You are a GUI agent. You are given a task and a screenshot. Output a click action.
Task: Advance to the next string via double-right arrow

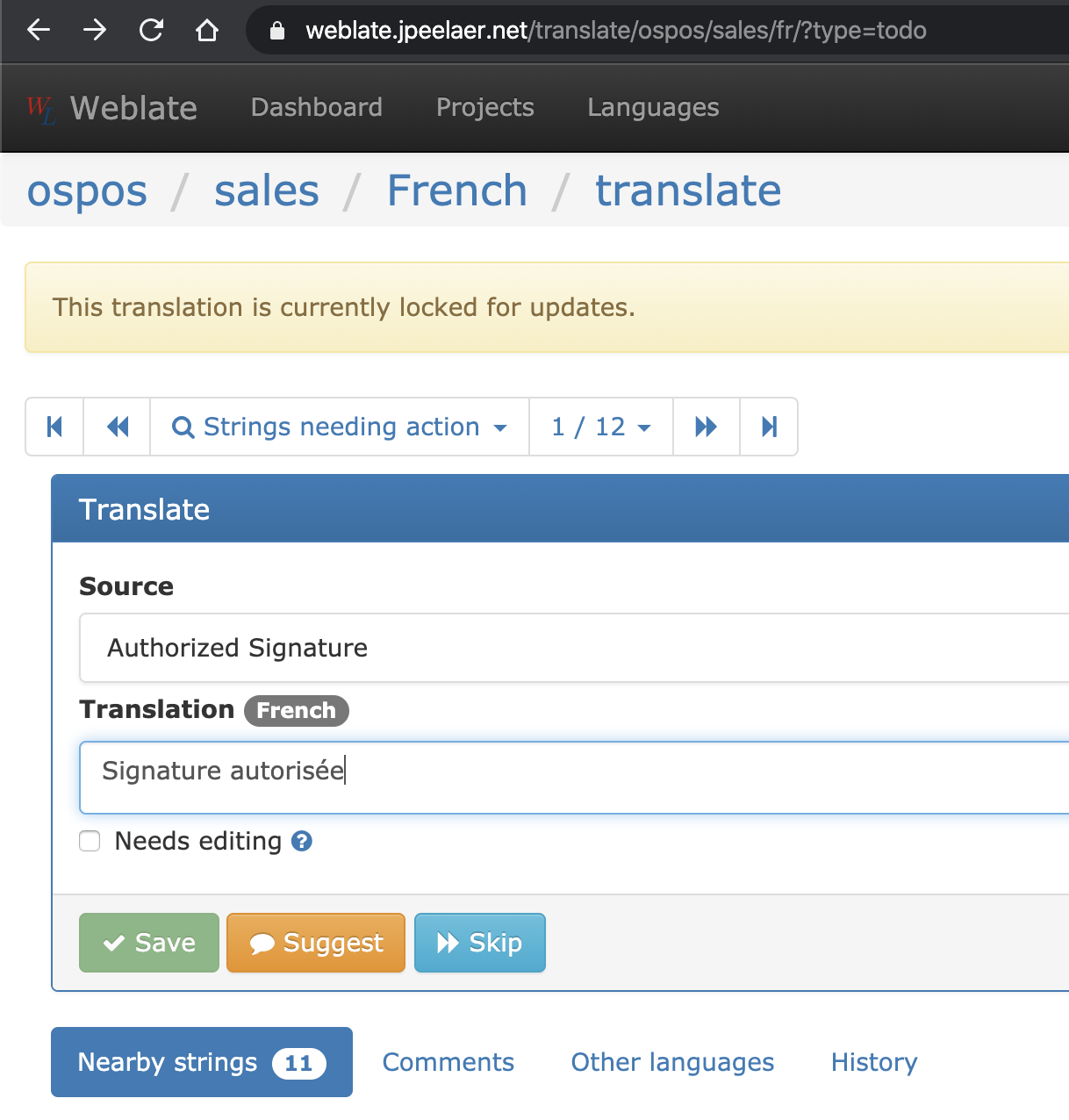[x=706, y=427]
